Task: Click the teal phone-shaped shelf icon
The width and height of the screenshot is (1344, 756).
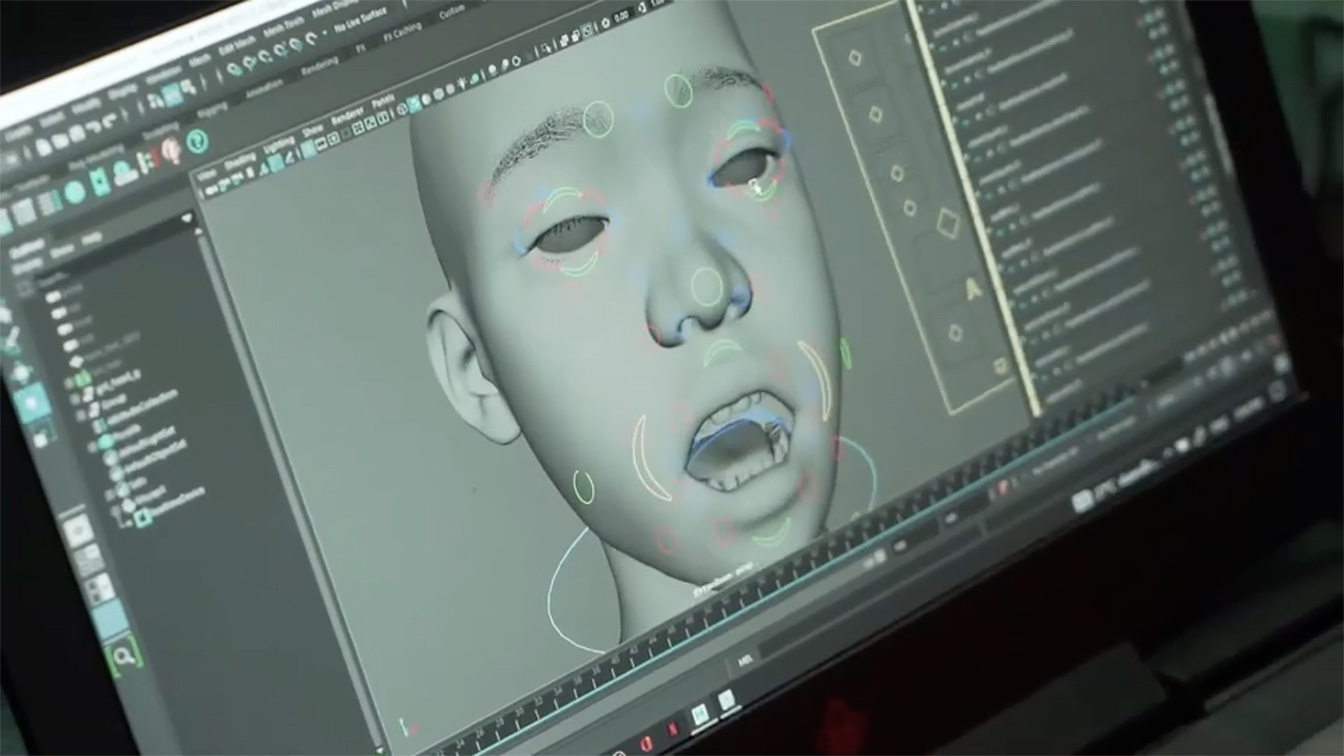Action: 100,181
